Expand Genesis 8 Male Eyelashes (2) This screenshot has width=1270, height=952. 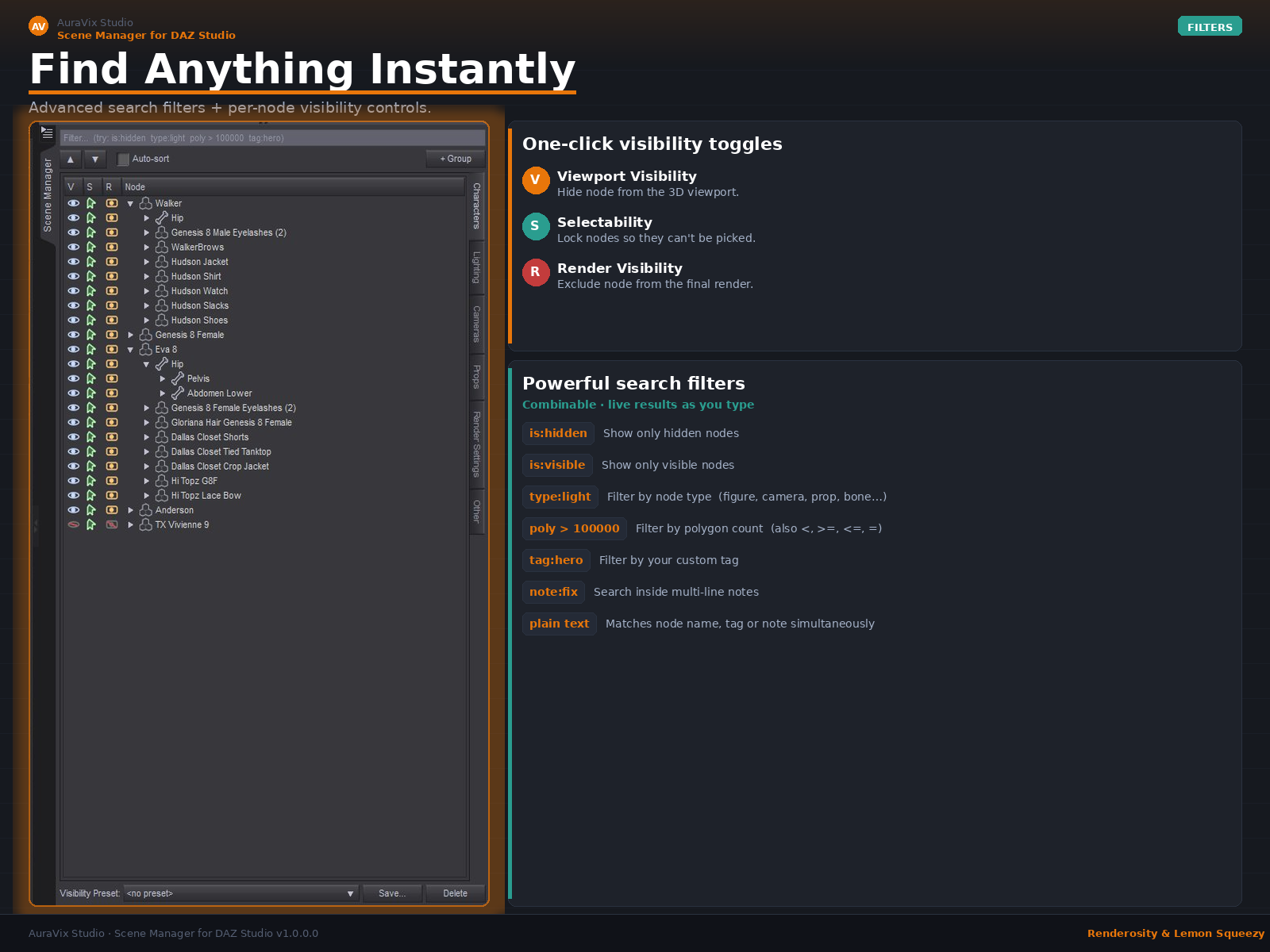click(147, 233)
